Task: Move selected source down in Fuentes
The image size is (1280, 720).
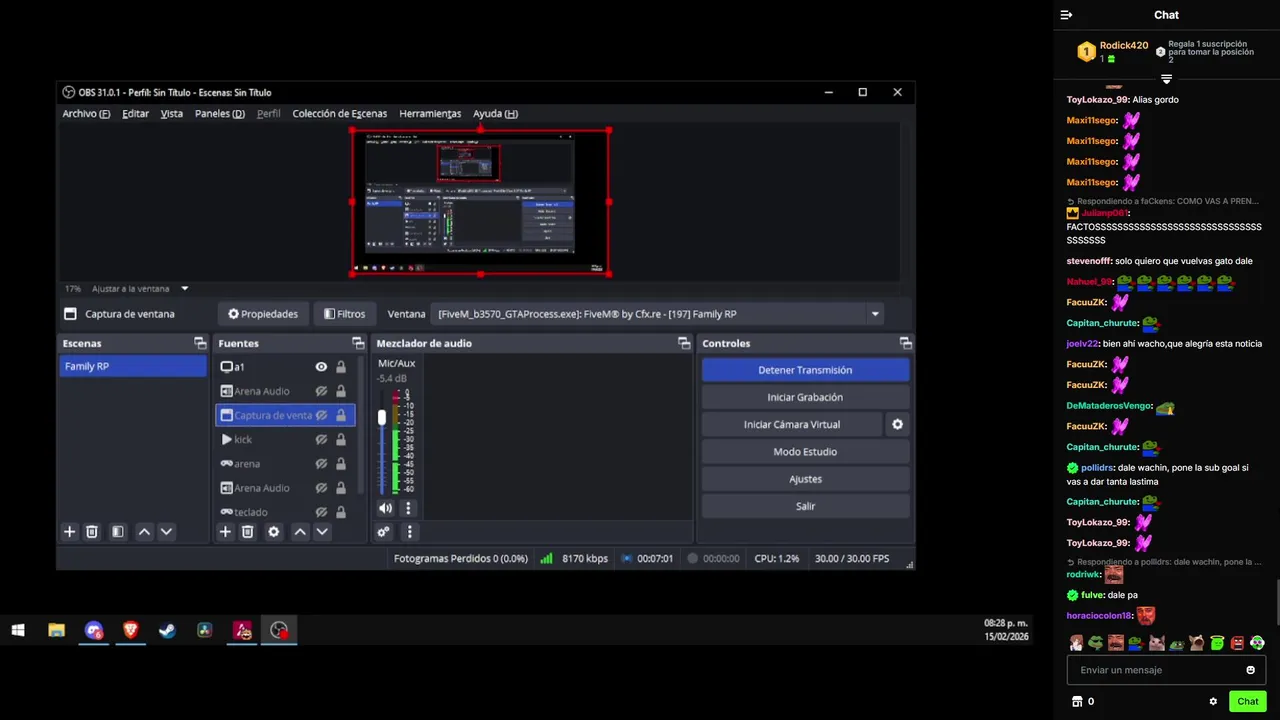Action: 322,532
